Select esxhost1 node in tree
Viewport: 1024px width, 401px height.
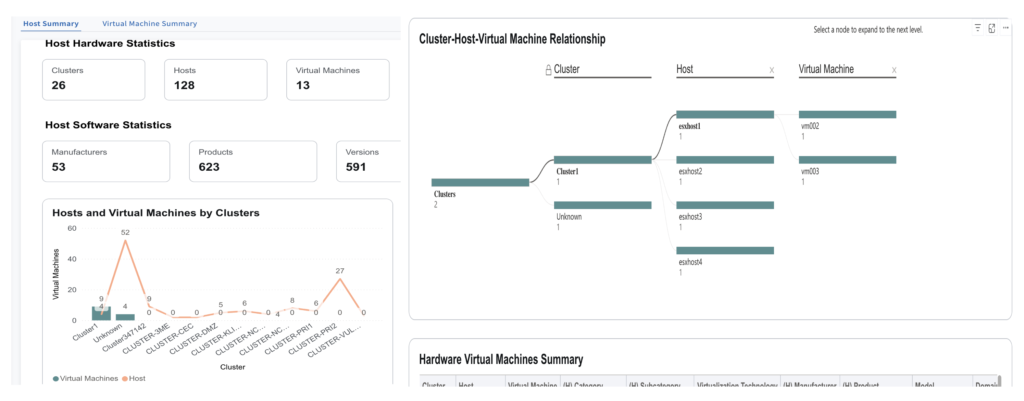click(724, 114)
